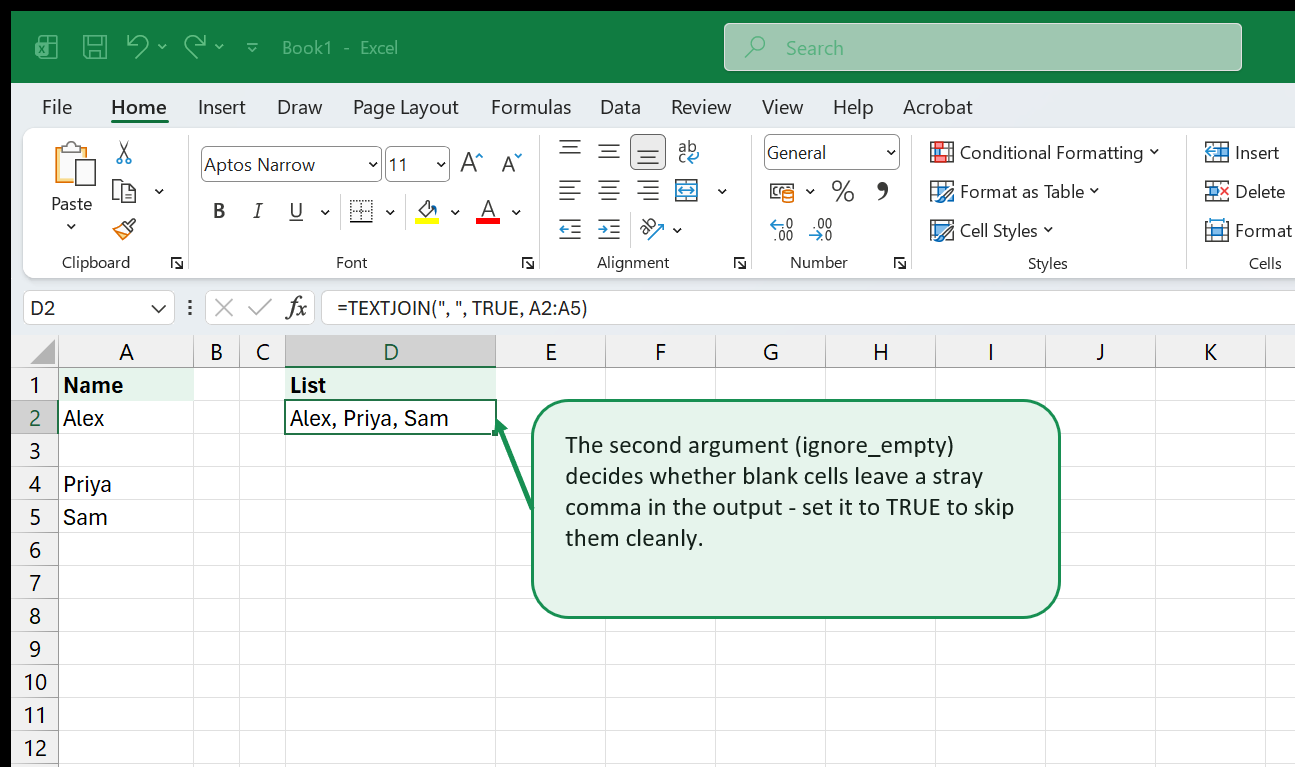This screenshot has height=767, width=1295.
Task: Switch to Insert ribbon tab
Action: tap(222, 107)
